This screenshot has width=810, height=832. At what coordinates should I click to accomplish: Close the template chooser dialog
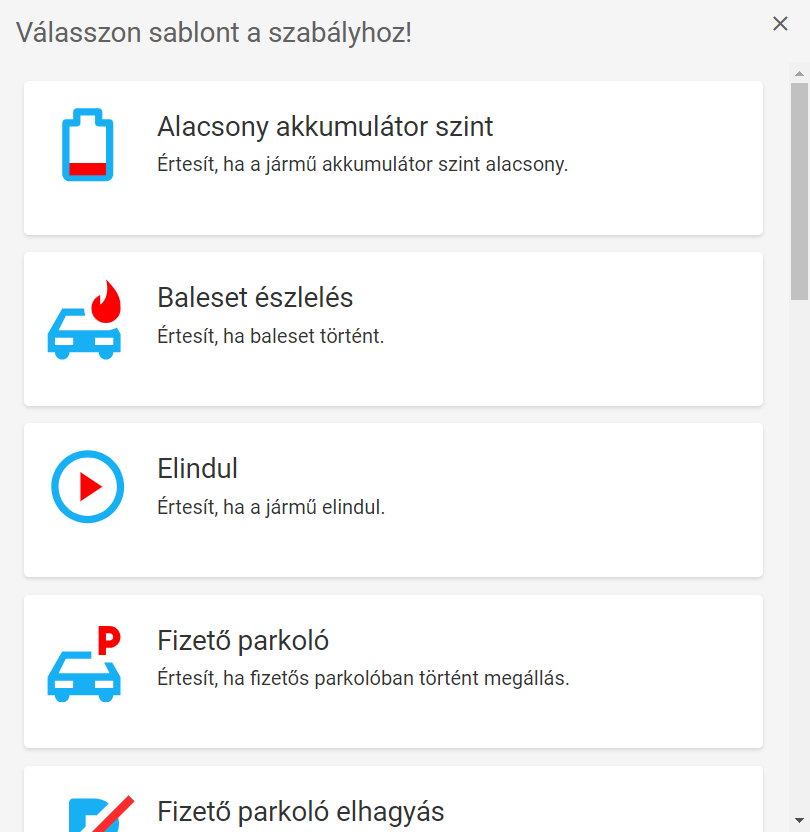pos(780,24)
